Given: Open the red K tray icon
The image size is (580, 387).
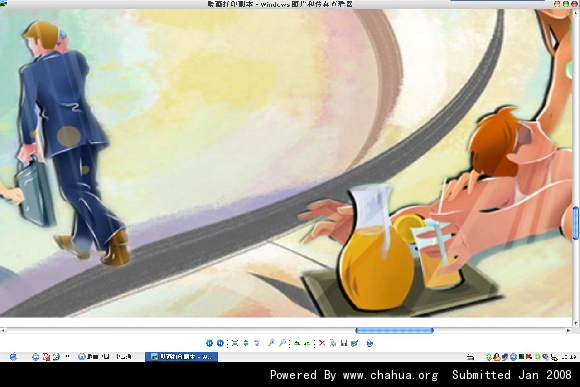Looking at the screenshot, I should [x=529, y=357].
